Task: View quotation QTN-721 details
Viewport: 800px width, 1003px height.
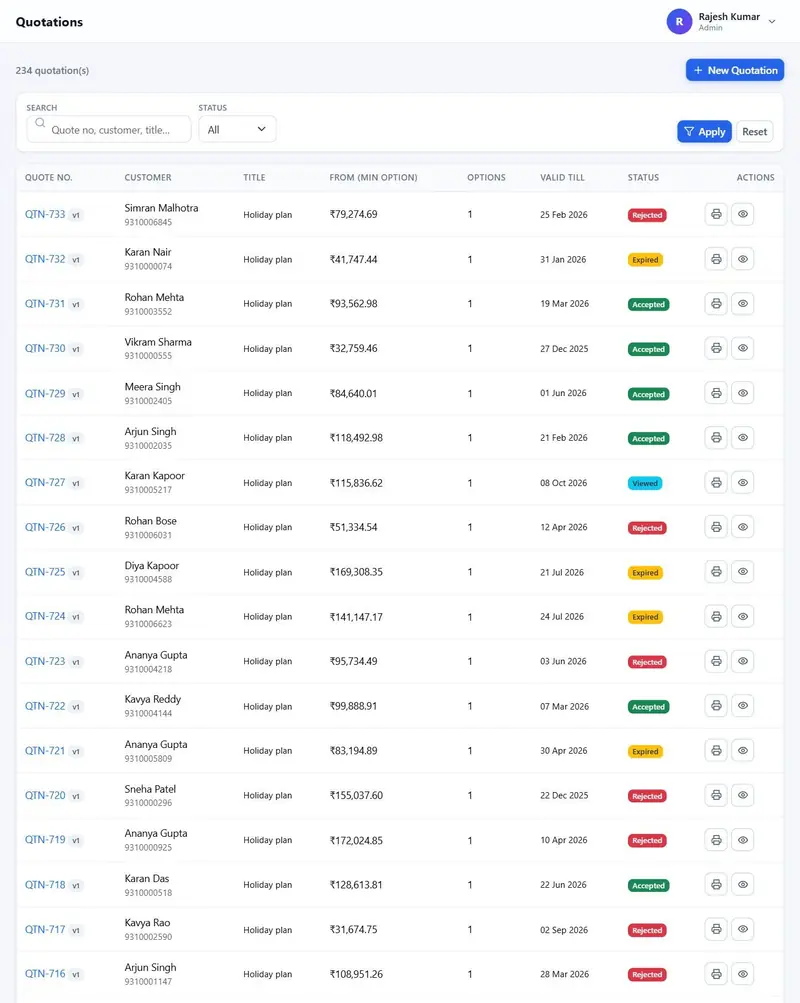Action: [742, 750]
